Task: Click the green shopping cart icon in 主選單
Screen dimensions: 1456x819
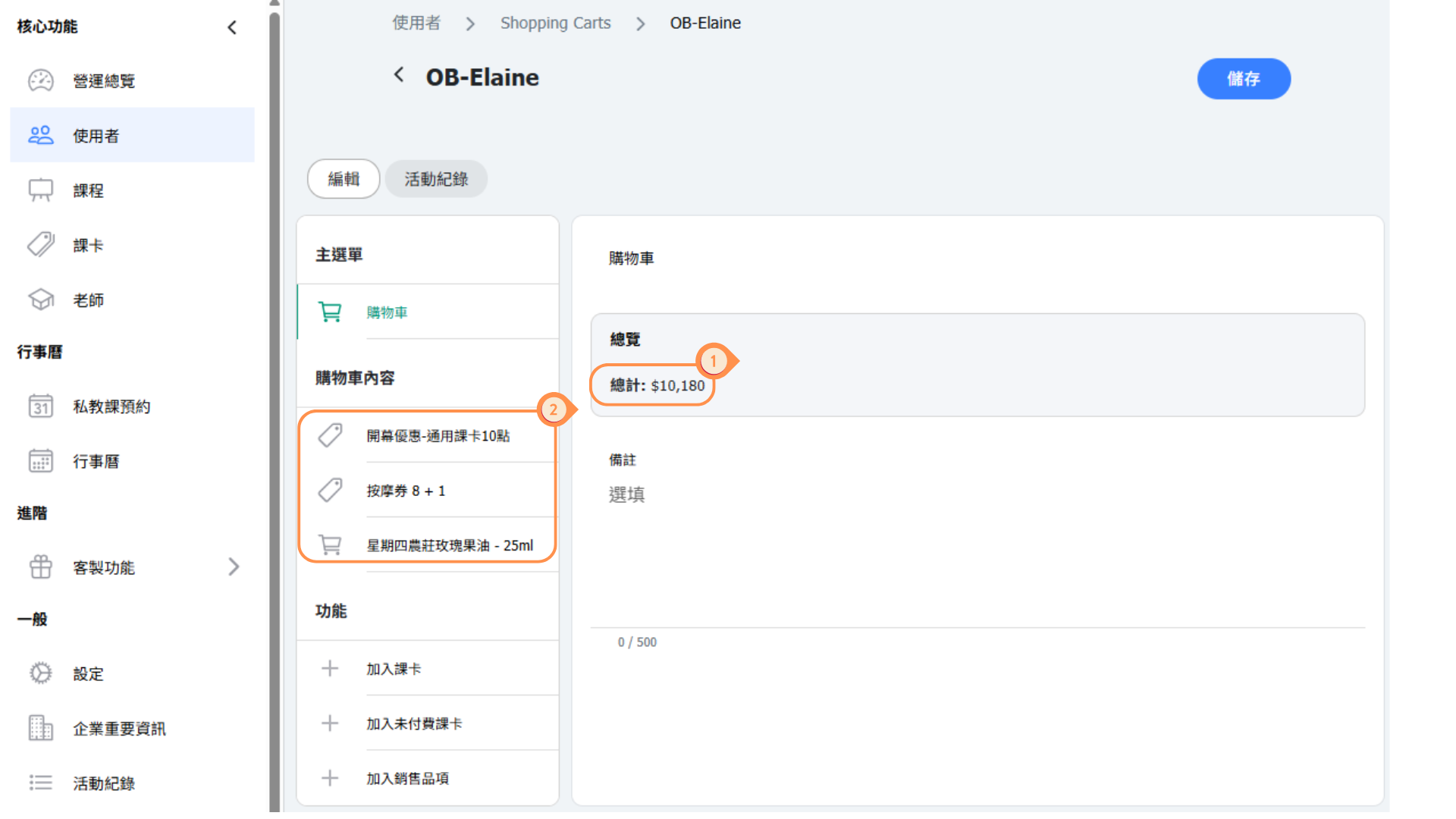Action: (330, 312)
